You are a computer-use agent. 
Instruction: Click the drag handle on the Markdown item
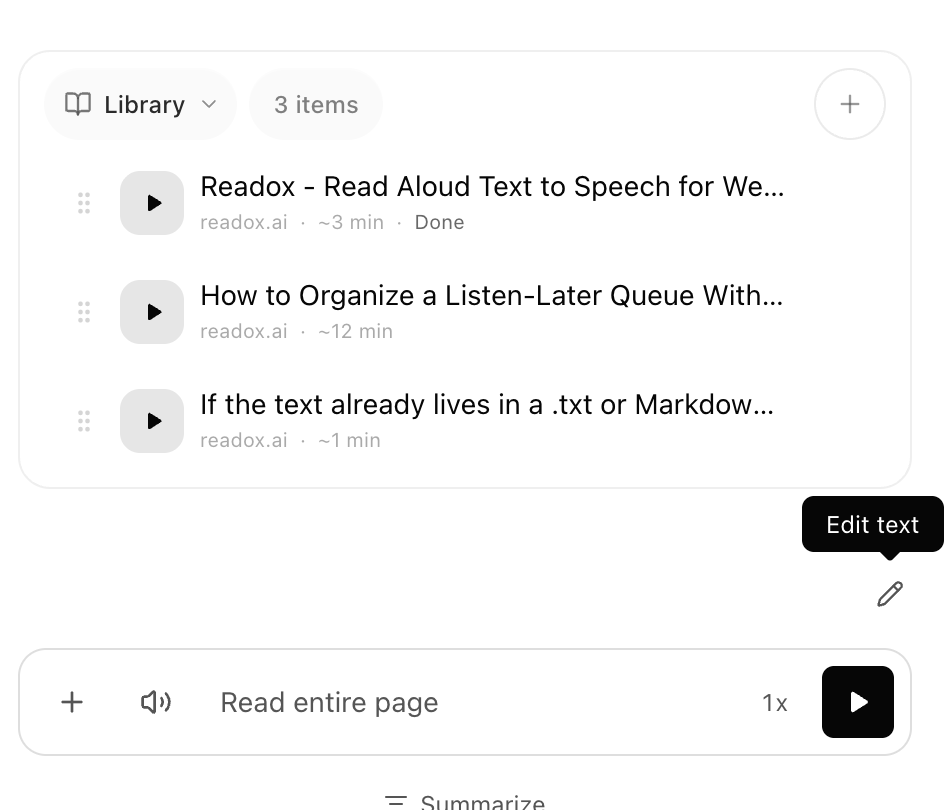(84, 421)
